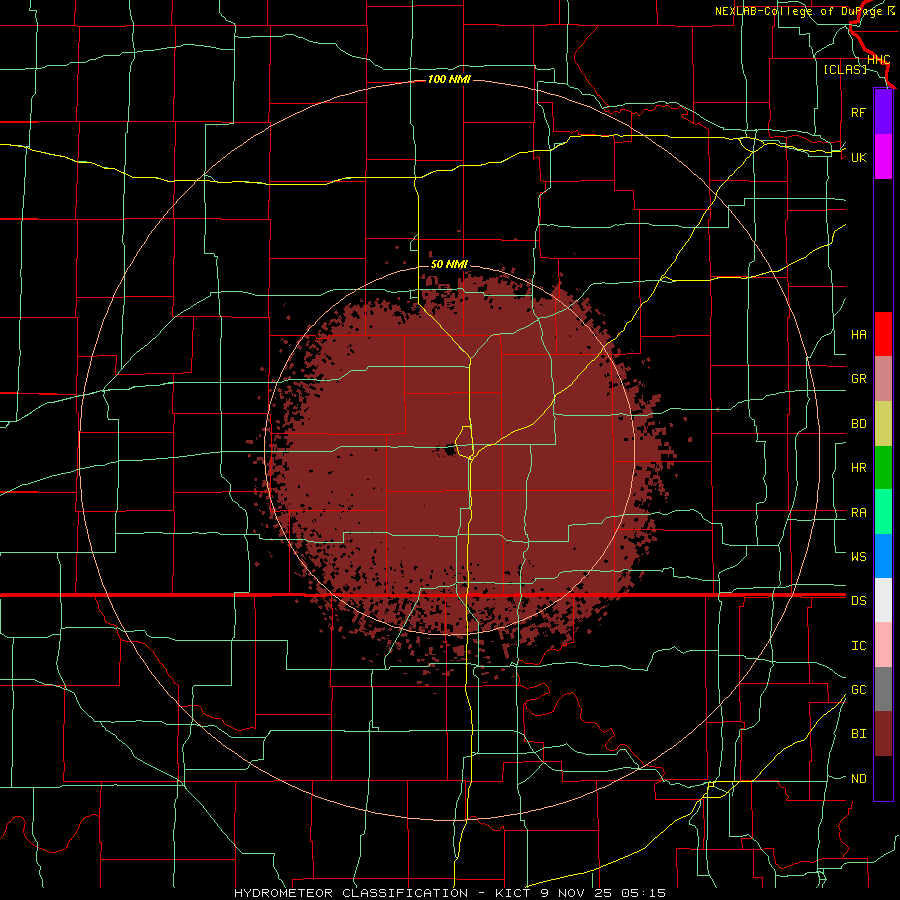Click the RF purple legend swatch

coord(883,112)
